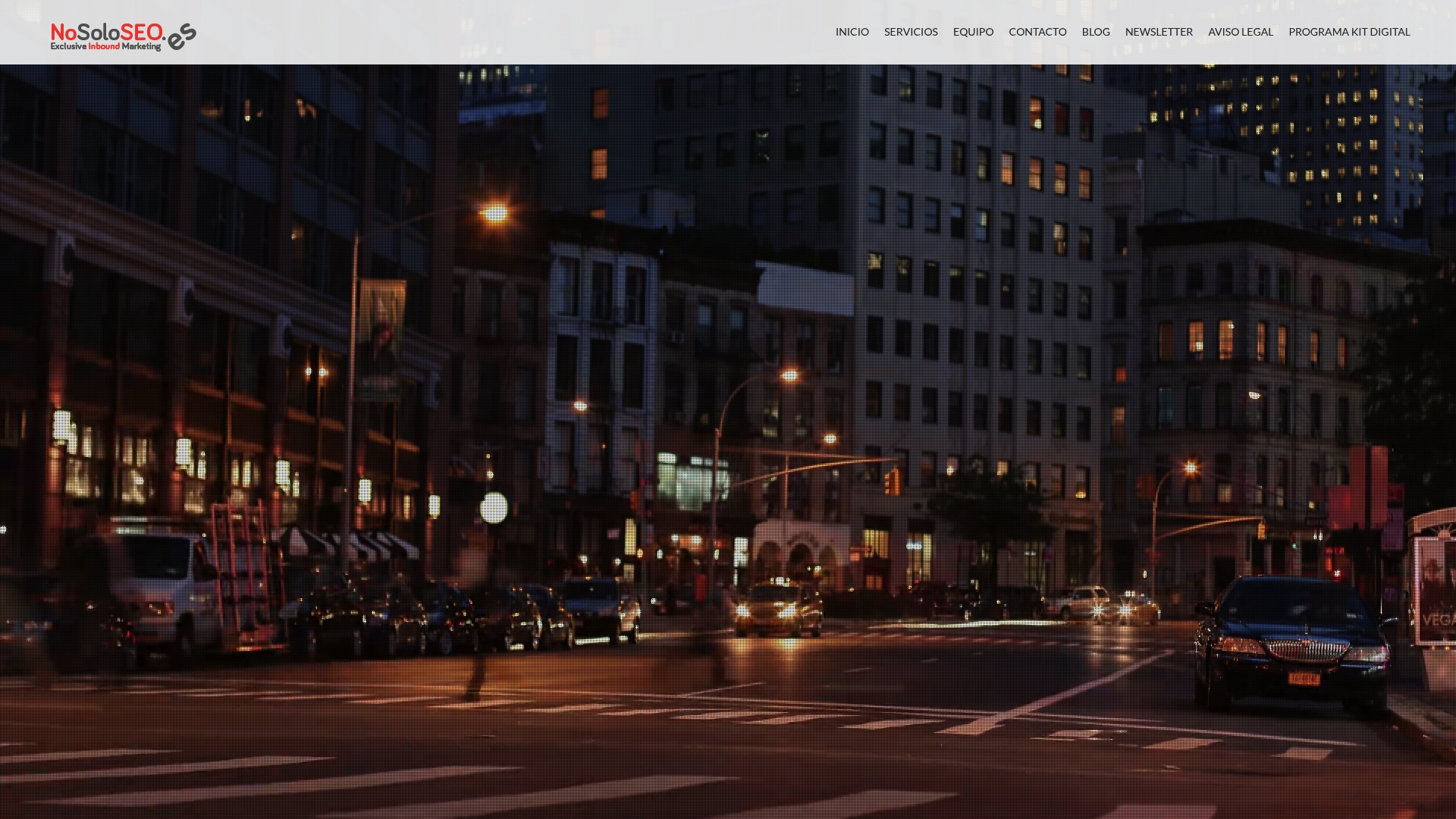This screenshot has width=1456, height=819.
Task: Click the 'Exclusive Inbound Marketing' tagline
Action: click(x=105, y=46)
